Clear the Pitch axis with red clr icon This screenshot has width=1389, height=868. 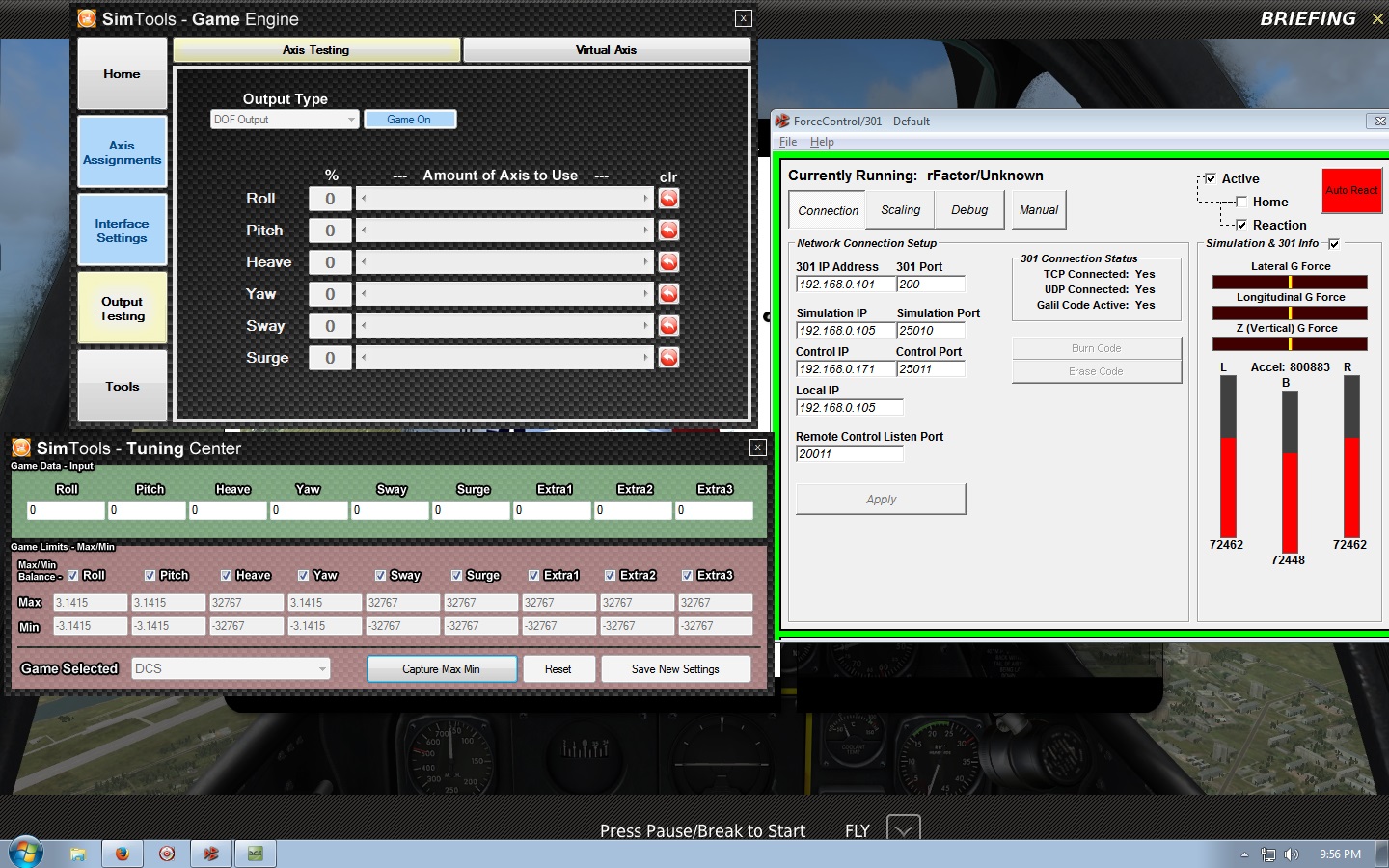[x=668, y=231]
